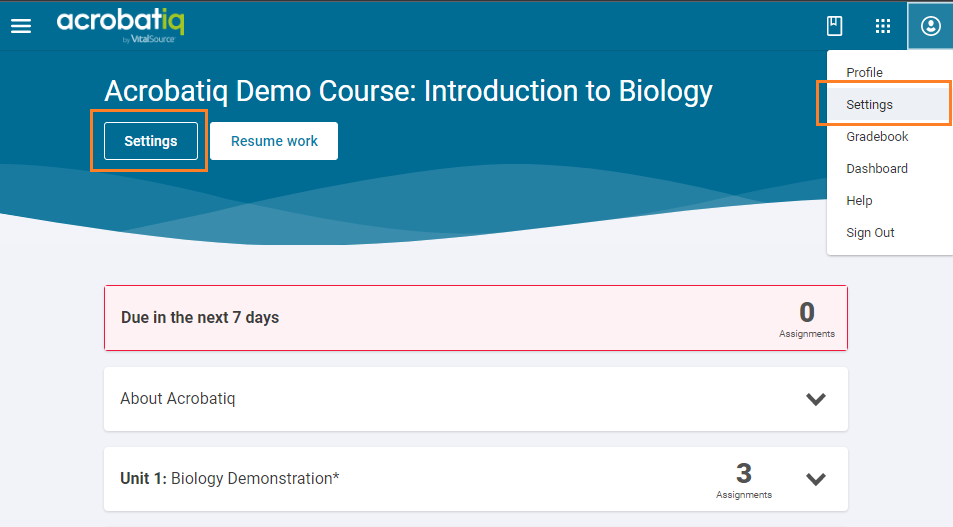The height and width of the screenshot is (527, 953).
Task: Expand the About Acrobatiq section chevron
Action: (x=816, y=399)
